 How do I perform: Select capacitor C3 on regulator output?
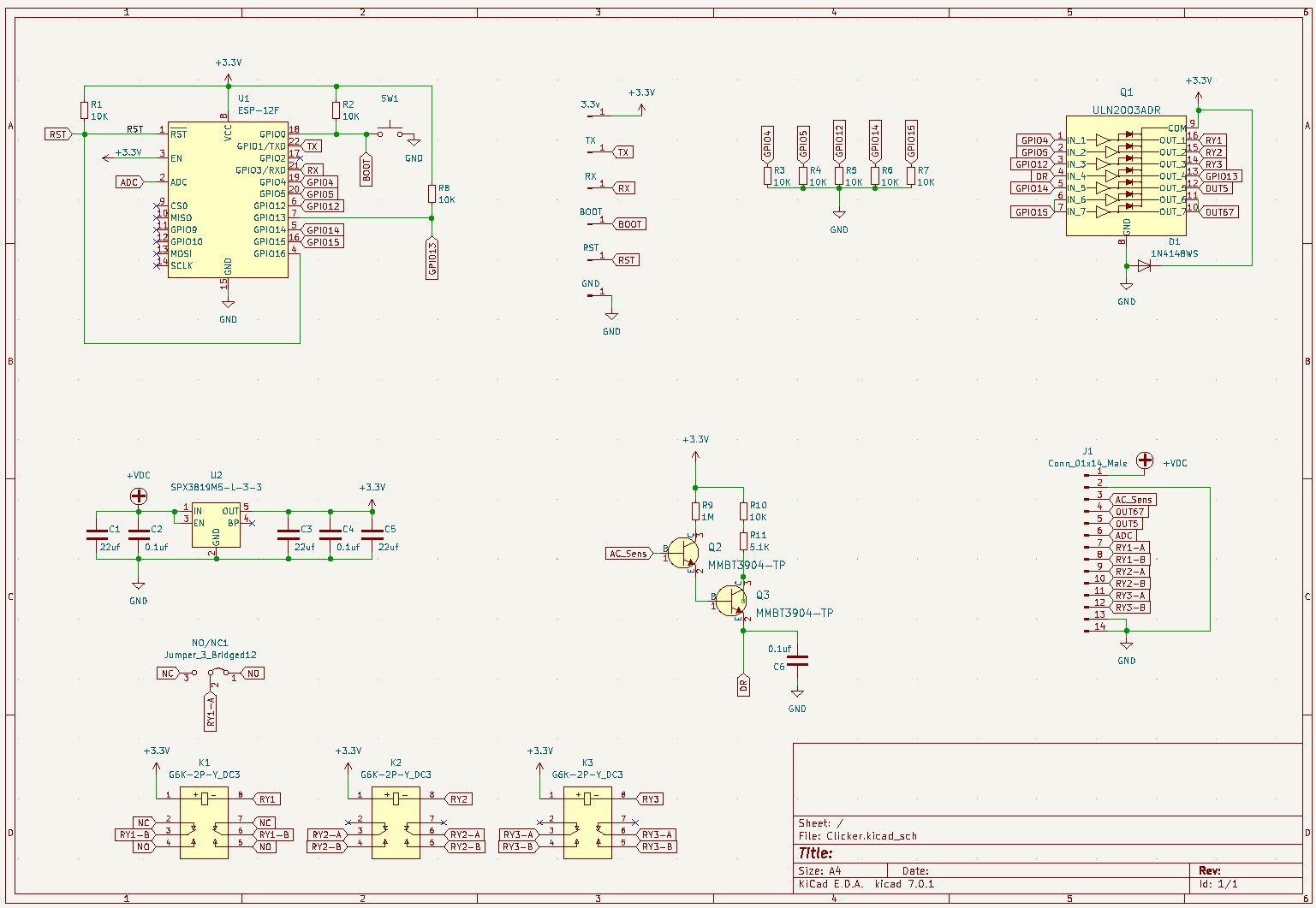click(x=288, y=535)
